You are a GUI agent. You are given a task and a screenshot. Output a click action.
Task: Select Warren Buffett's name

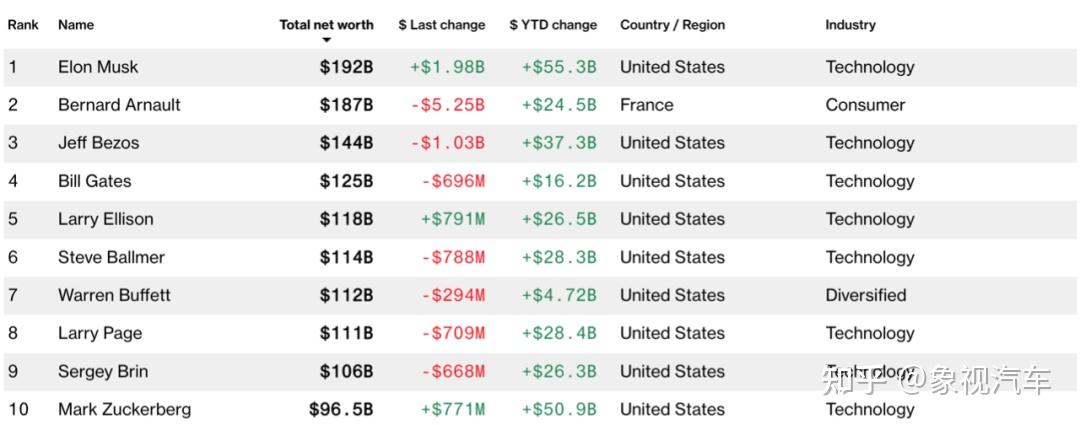(114, 295)
